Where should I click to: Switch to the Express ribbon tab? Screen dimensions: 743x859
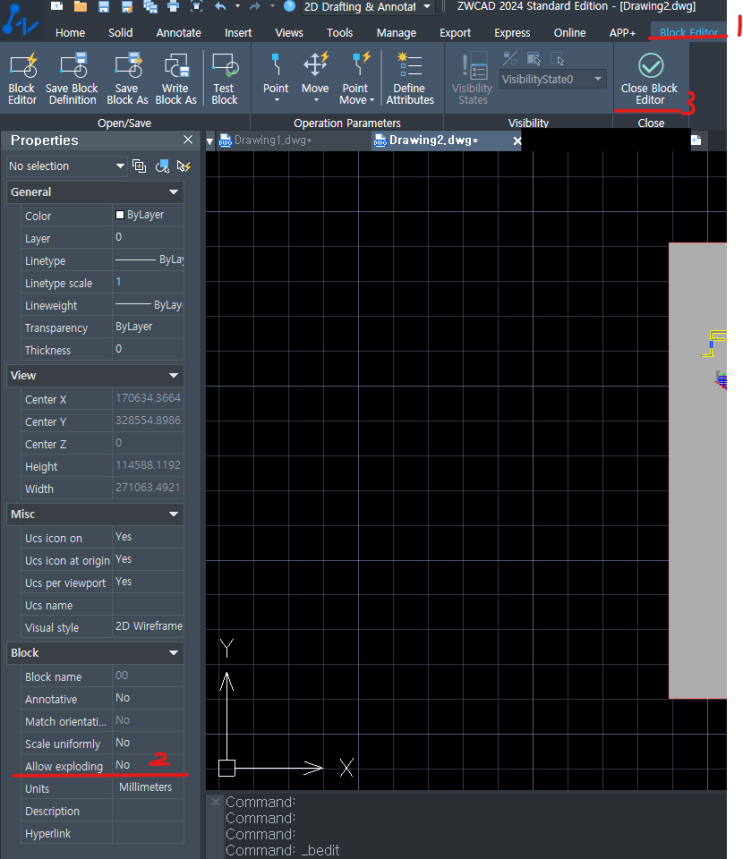(512, 33)
